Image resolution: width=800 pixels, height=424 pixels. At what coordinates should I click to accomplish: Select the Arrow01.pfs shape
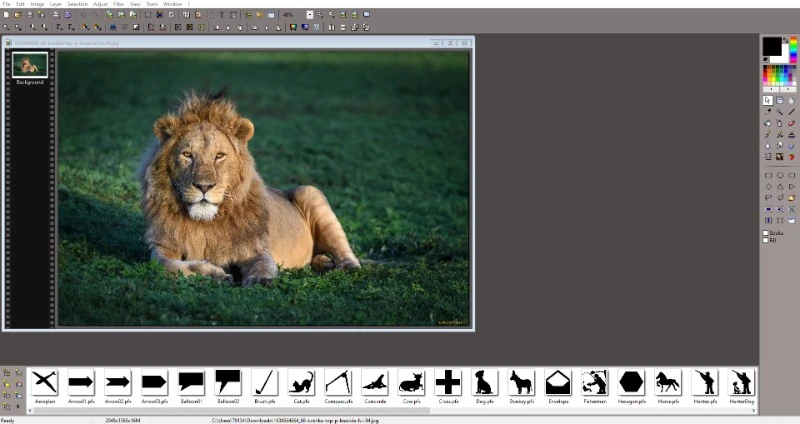point(81,382)
